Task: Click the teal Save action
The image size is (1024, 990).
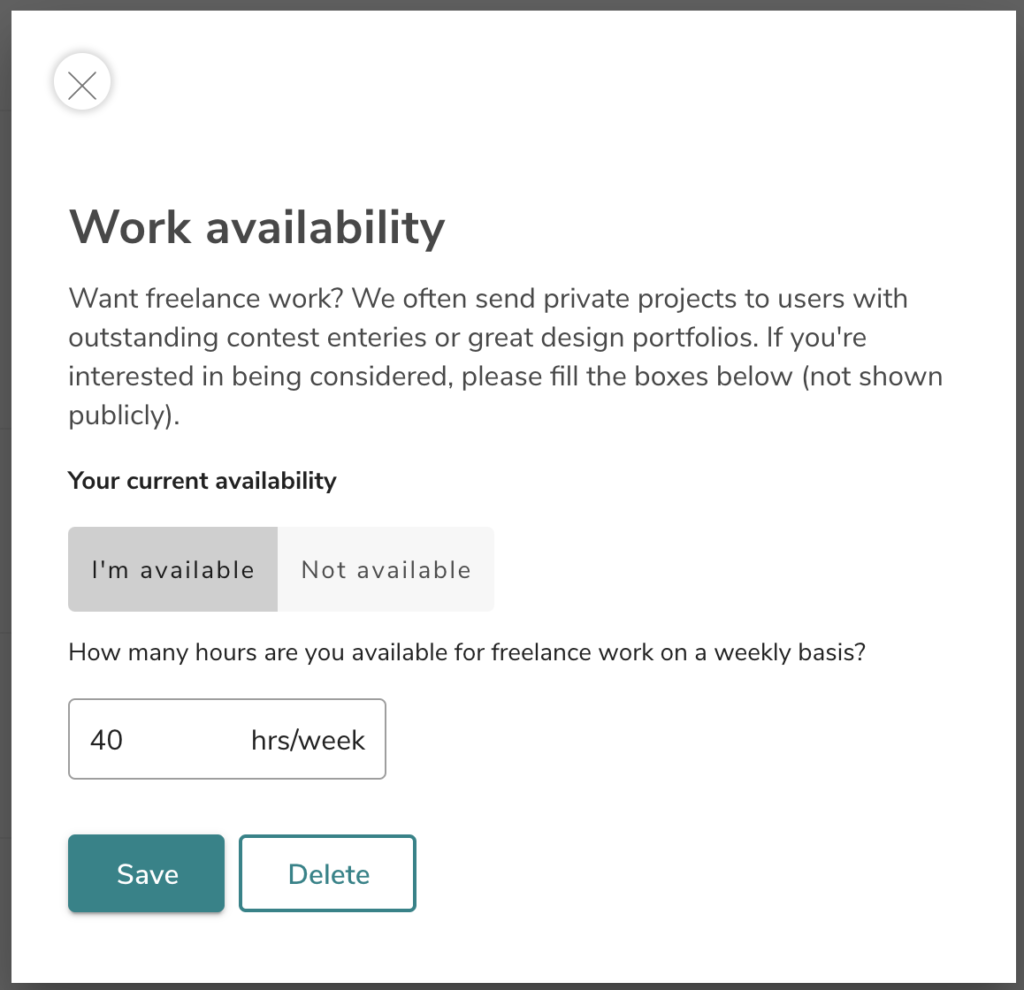Action: tap(146, 873)
